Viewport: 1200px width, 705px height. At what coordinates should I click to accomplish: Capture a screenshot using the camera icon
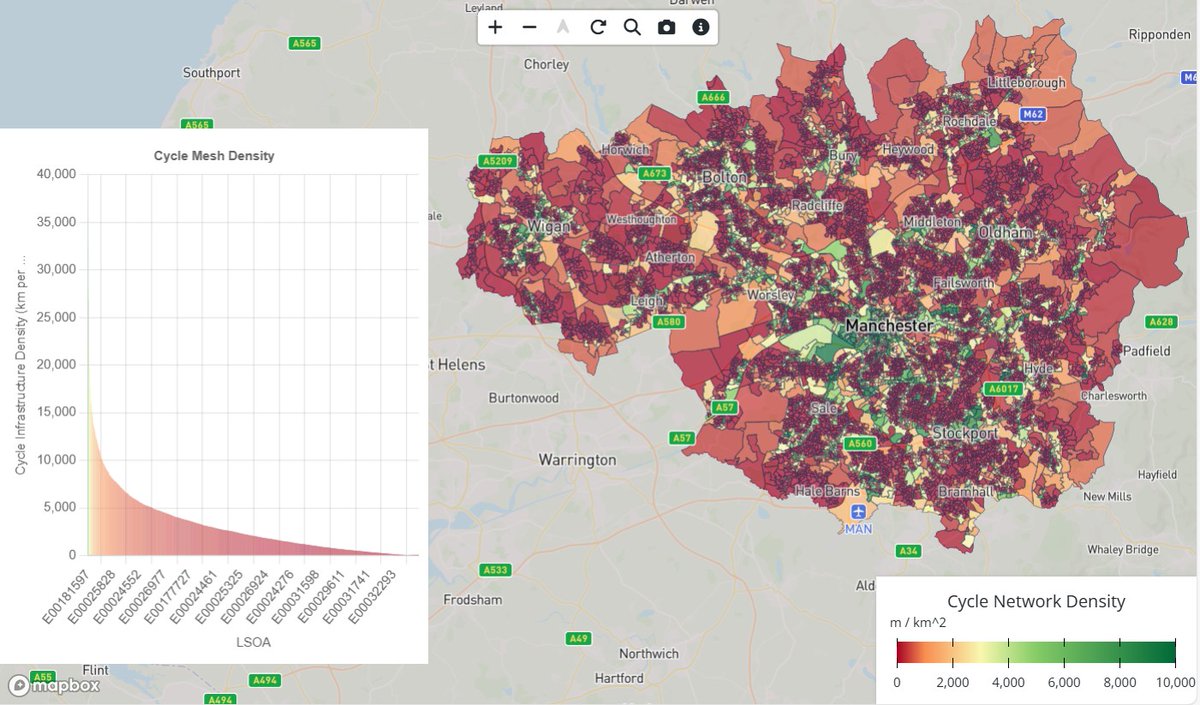[666, 27]
